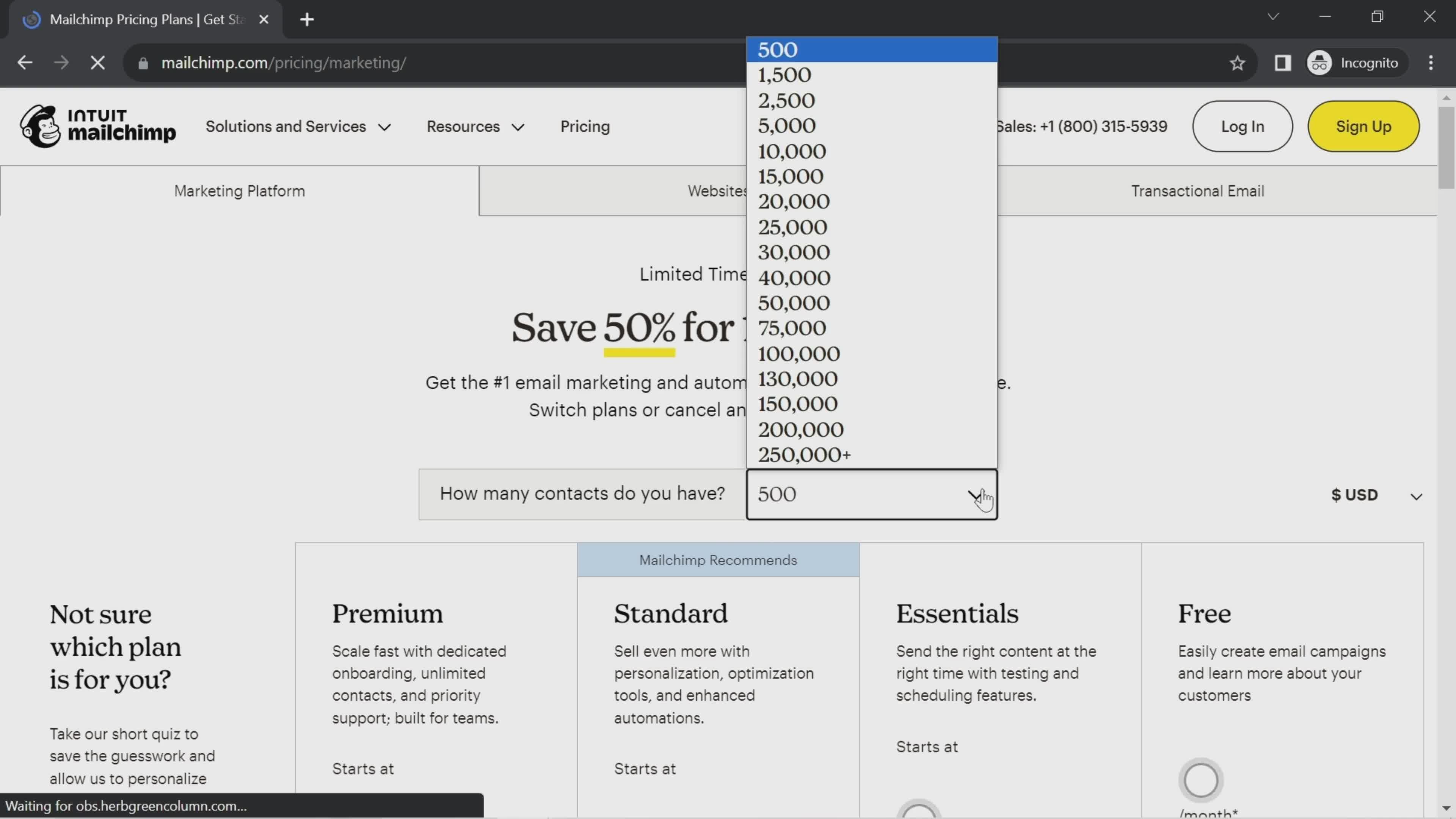Select 10,000 contacts option
The image size is (1456, 819).
(872, 151)
